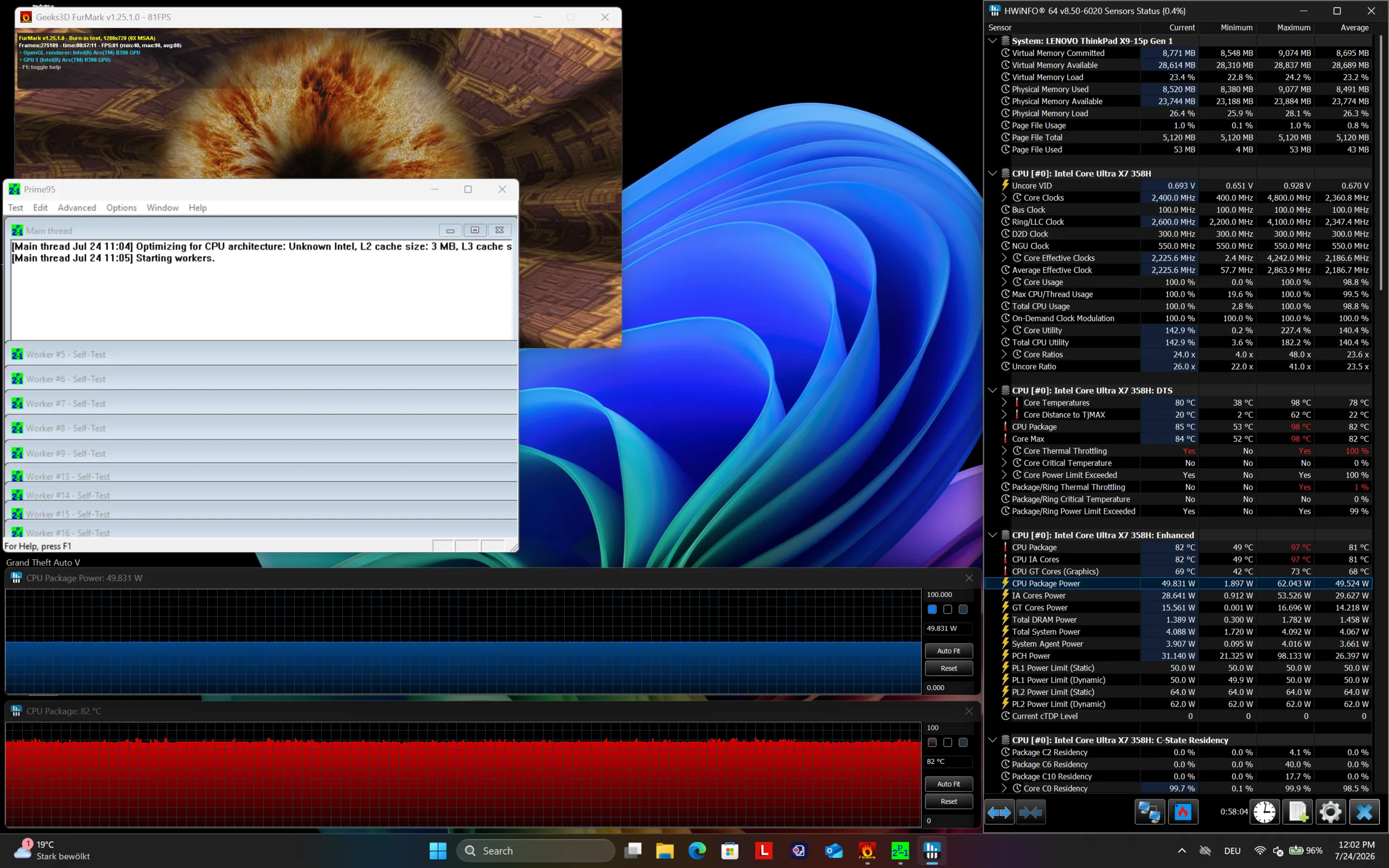
Task: Restore the Prime95 Main thread child window
Action: click(475, 230)
